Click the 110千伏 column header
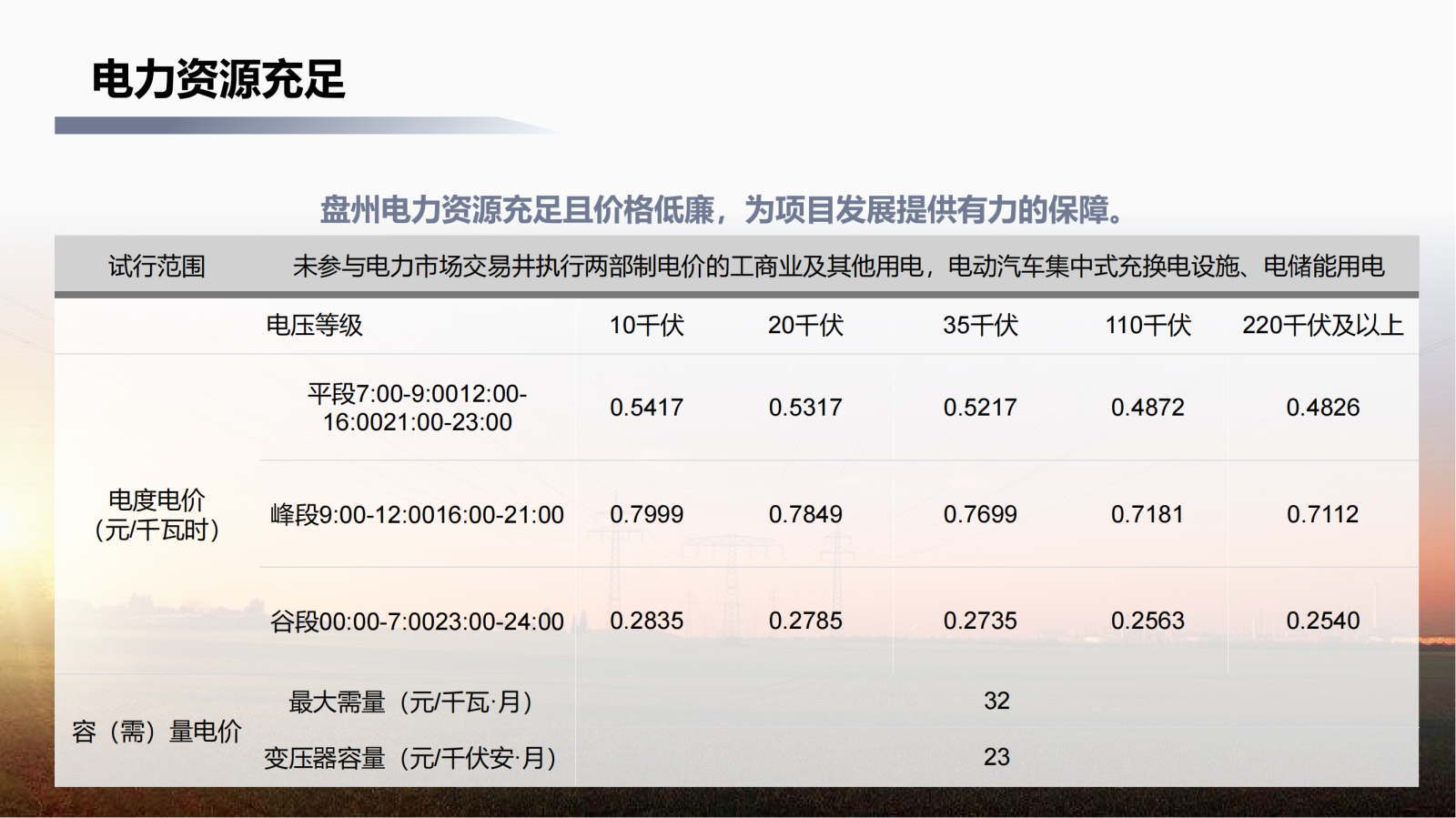Image resolution: width=1456 pixels, height=818 pixels. click(x=1148, y=325)
